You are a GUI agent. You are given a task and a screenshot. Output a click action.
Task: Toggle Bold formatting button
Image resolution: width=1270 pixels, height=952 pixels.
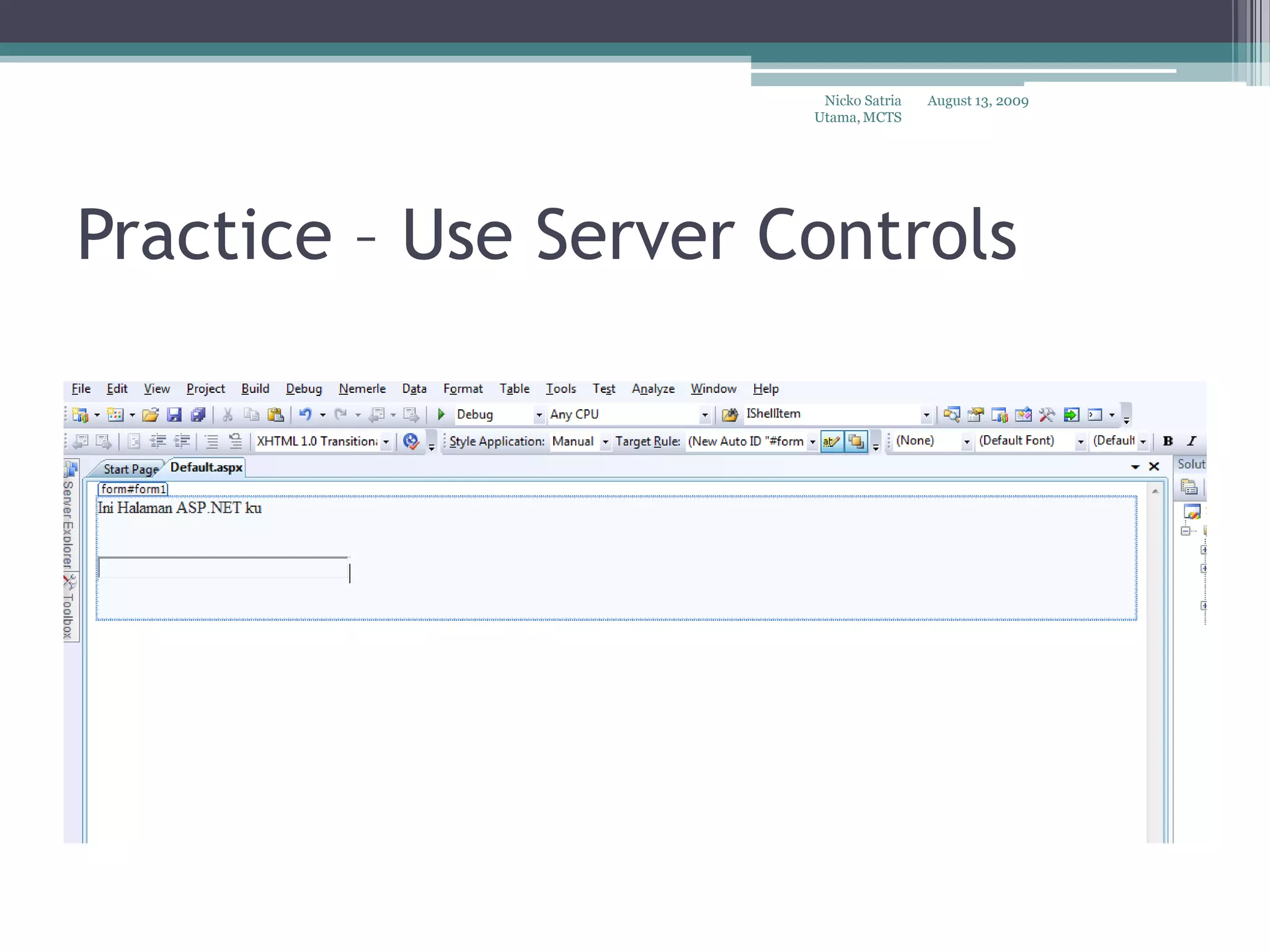click(x=1168, y=441)
